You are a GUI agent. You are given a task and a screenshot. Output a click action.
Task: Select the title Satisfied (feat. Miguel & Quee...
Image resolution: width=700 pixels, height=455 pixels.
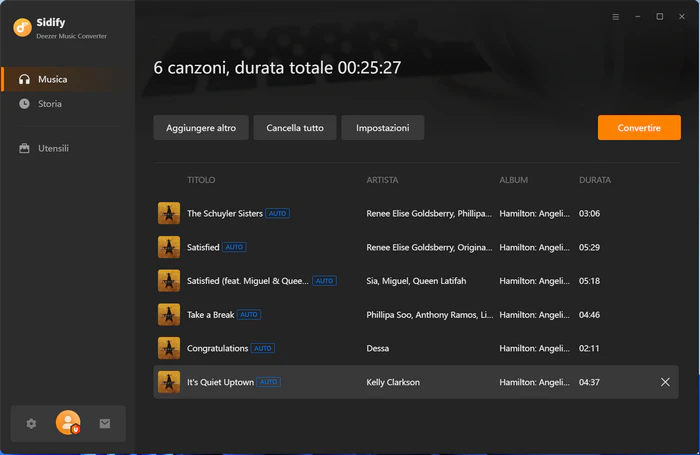[x=248, y=281]
